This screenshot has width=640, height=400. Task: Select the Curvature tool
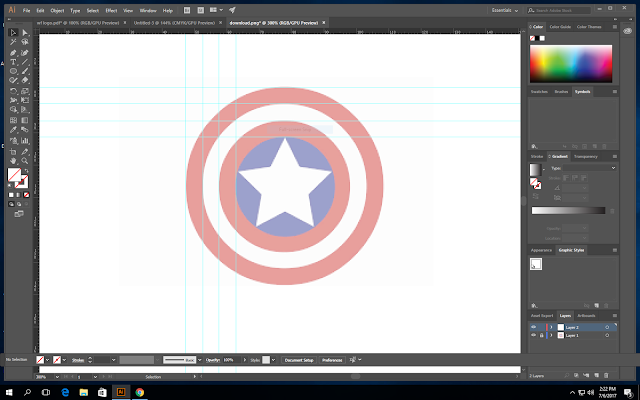[x=25, y=53]
